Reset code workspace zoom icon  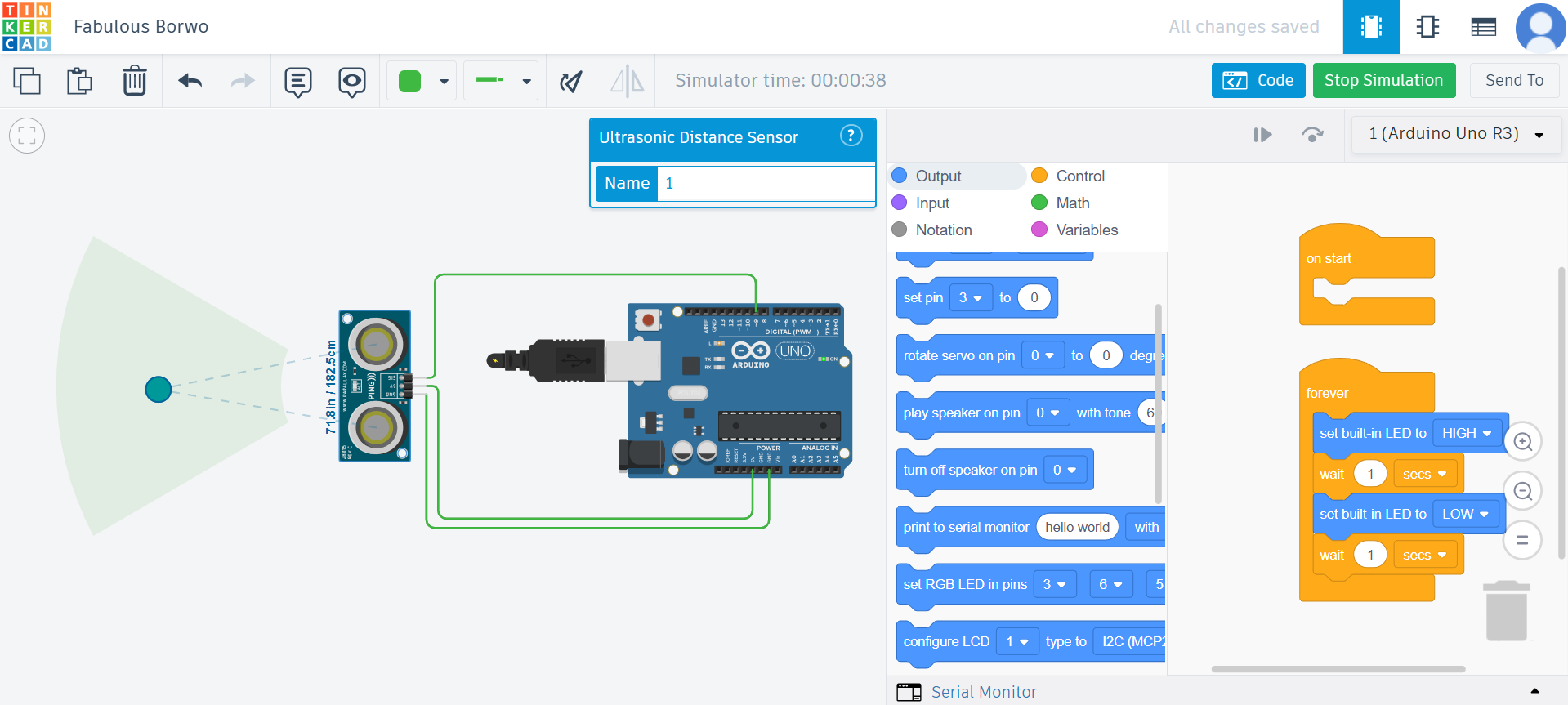click(1522, 540)
